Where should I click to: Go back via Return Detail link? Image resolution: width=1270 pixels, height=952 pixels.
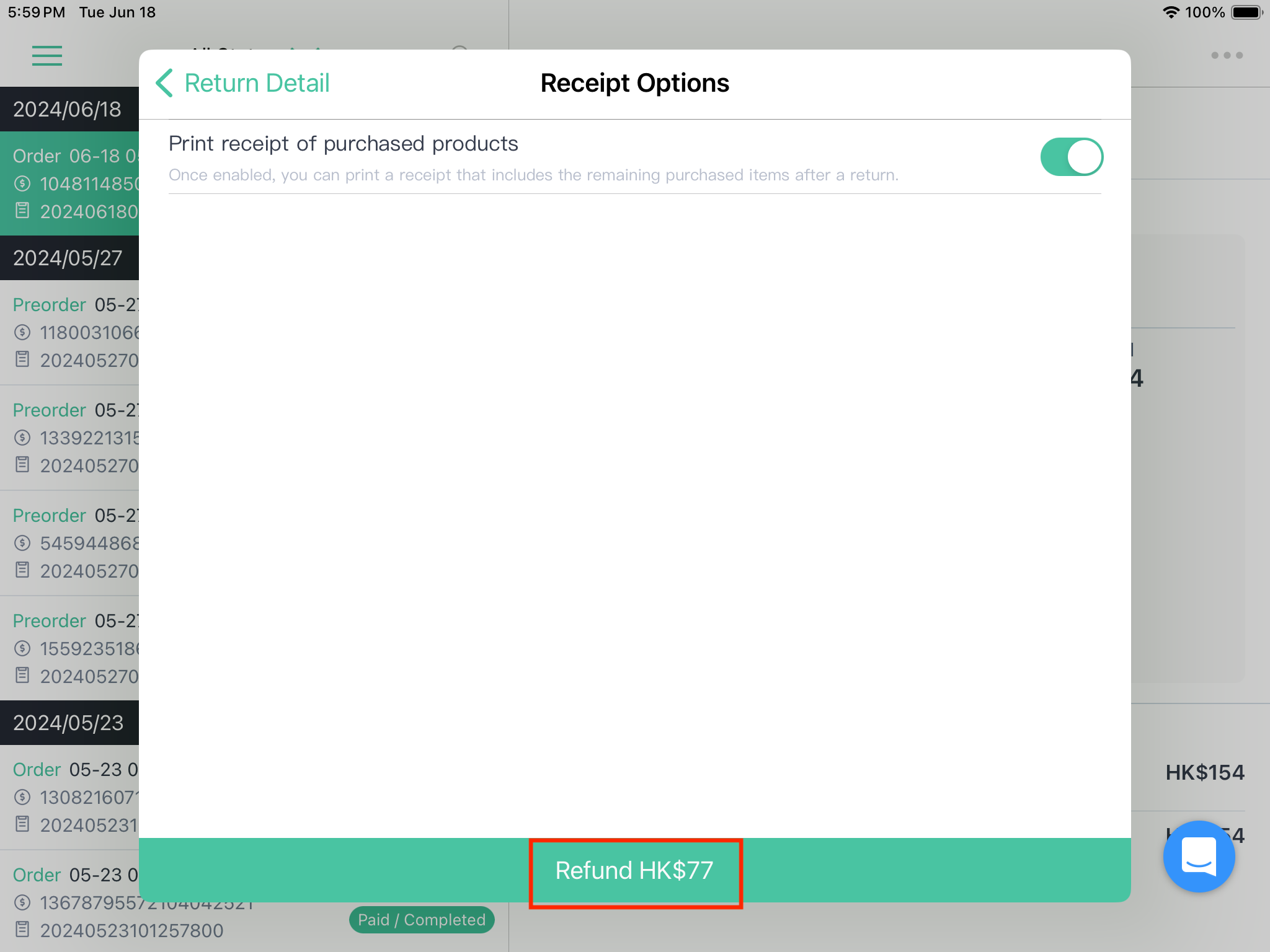pos(257,83)
